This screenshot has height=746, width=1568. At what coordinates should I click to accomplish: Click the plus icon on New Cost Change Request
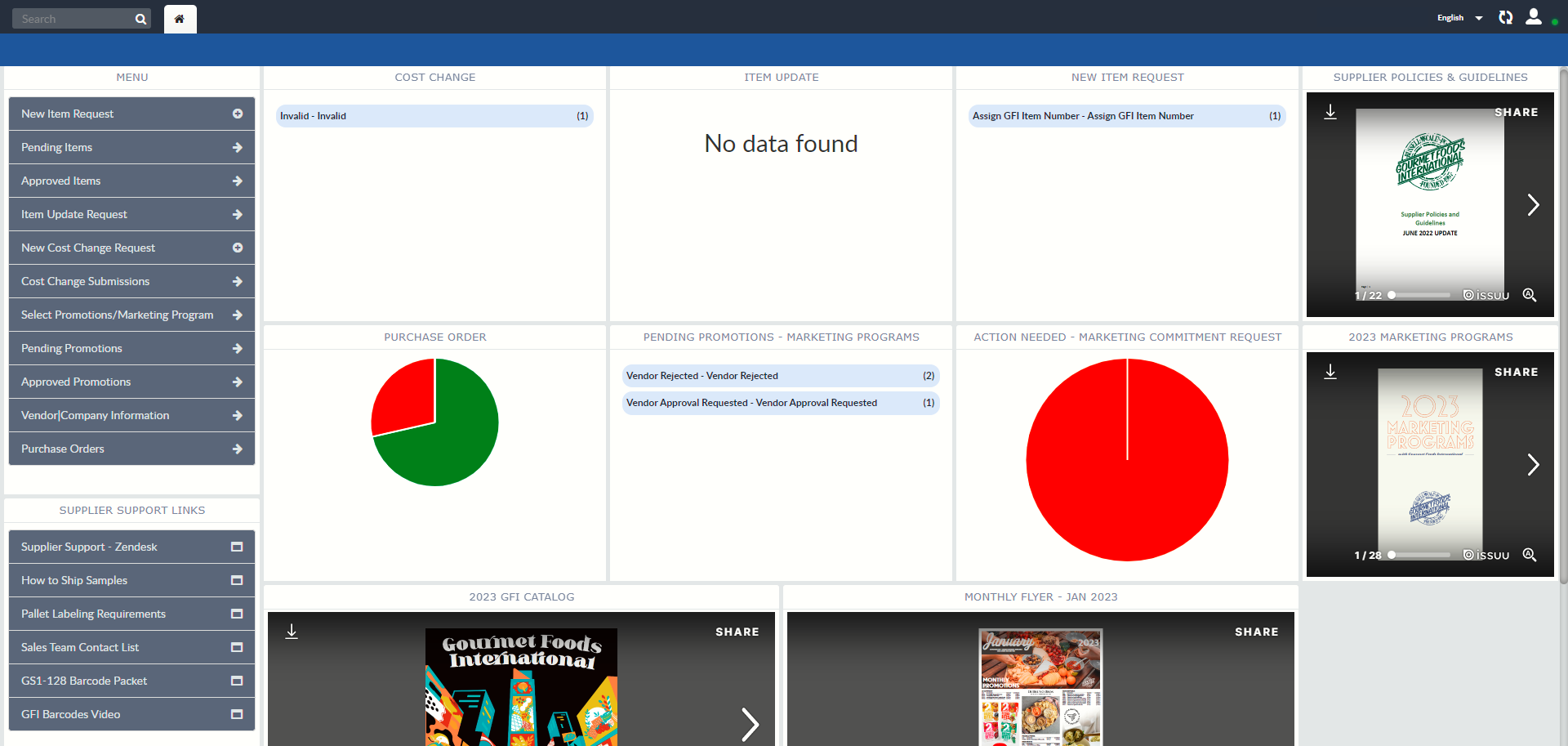(238, 248)
